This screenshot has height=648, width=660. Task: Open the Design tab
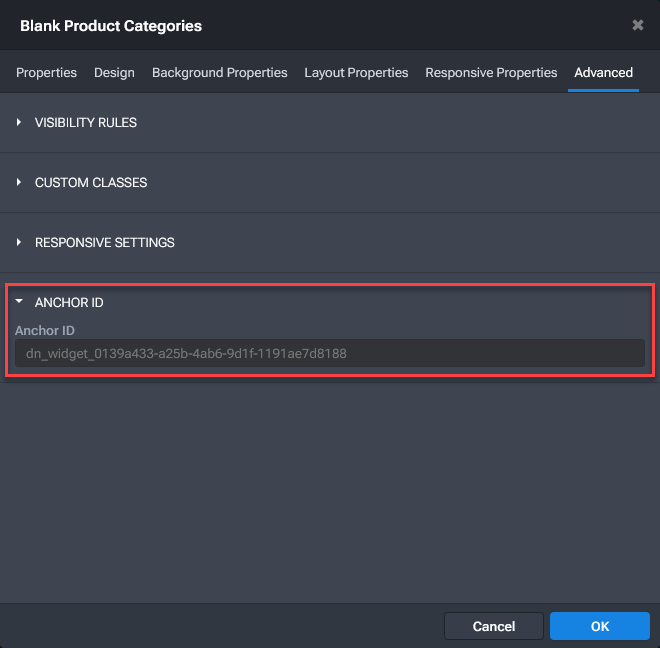(114, 73)
